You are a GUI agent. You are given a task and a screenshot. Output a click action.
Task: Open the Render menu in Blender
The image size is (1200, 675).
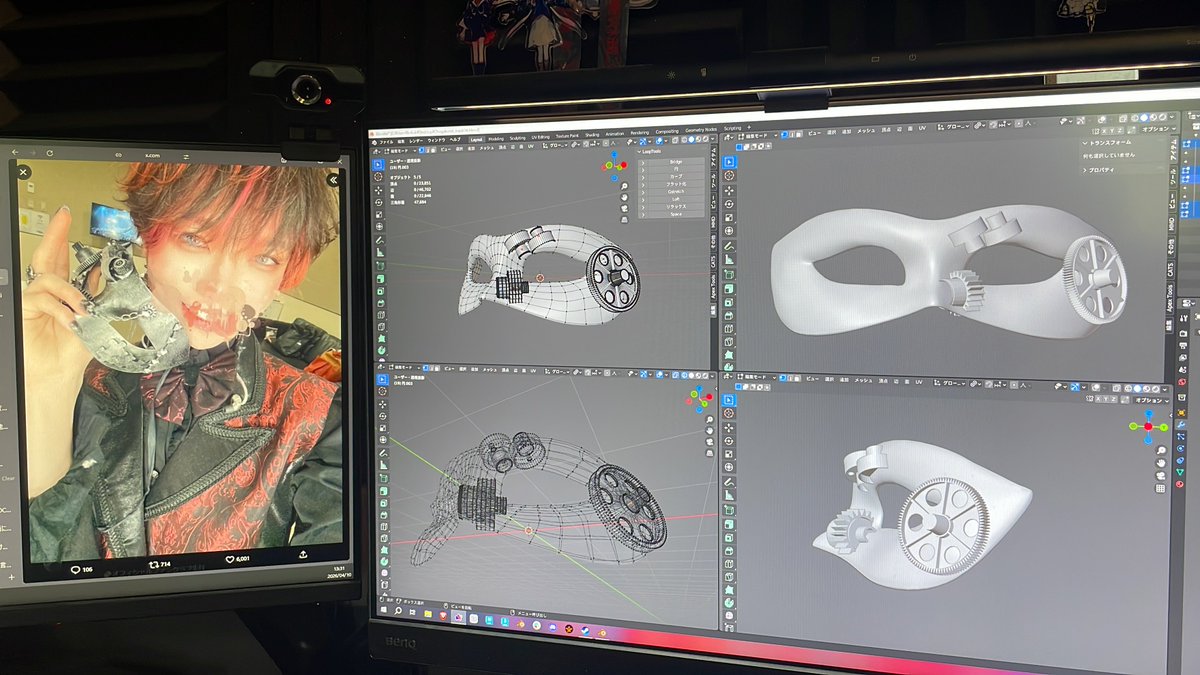coord(416,141)
